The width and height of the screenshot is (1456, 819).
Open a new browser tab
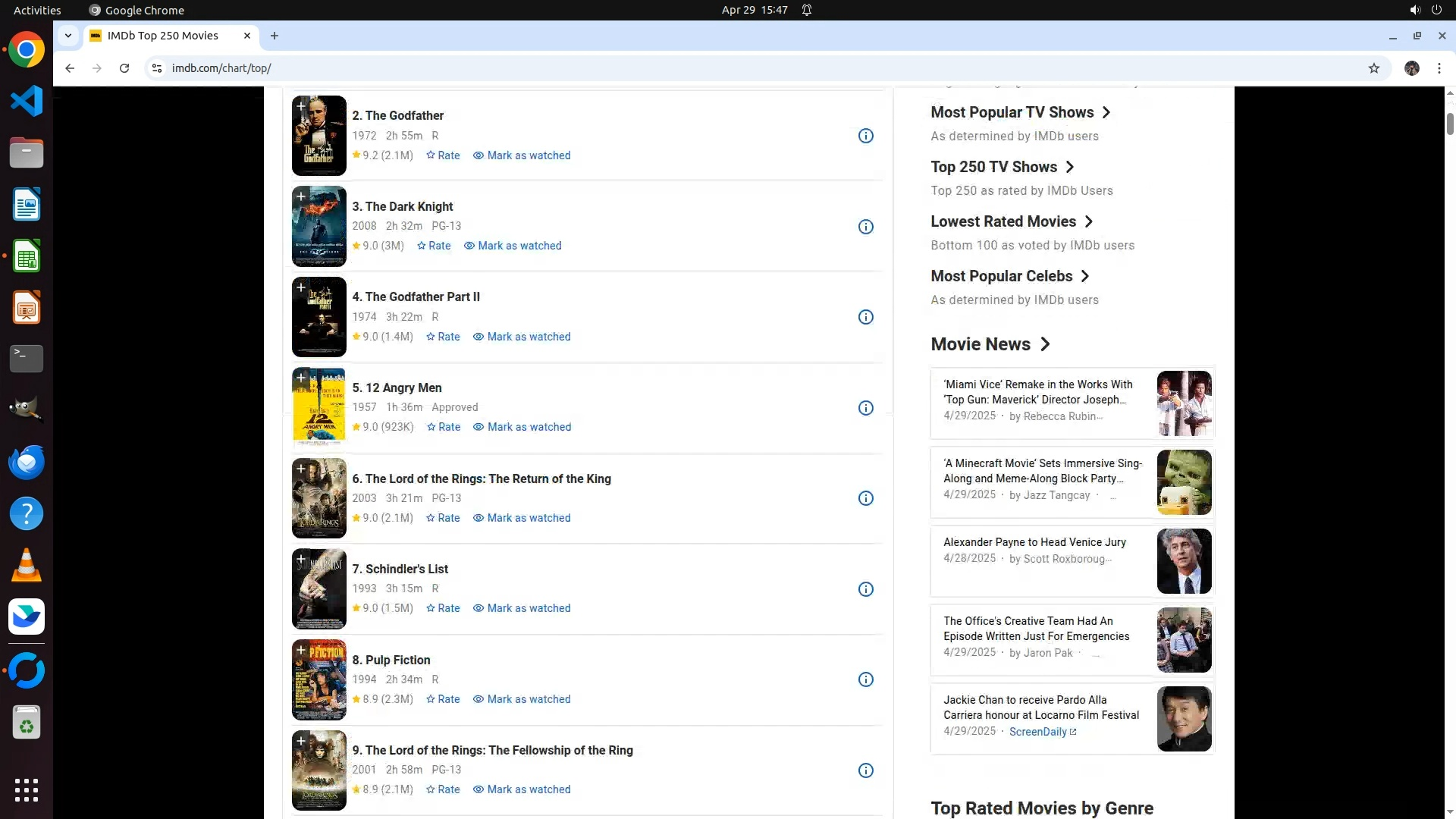pyautogui.click(x=275, y=36)
